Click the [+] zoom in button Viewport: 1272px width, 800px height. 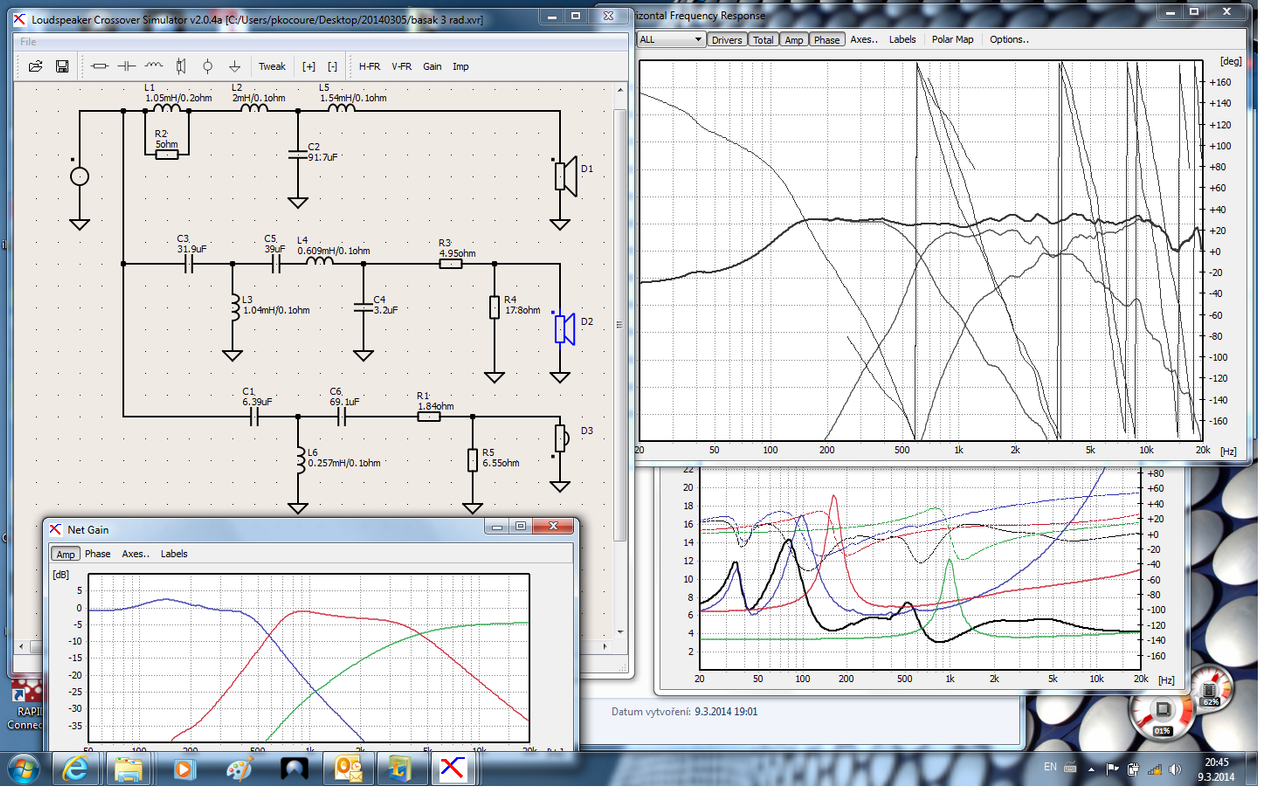(x=308, y=67)
